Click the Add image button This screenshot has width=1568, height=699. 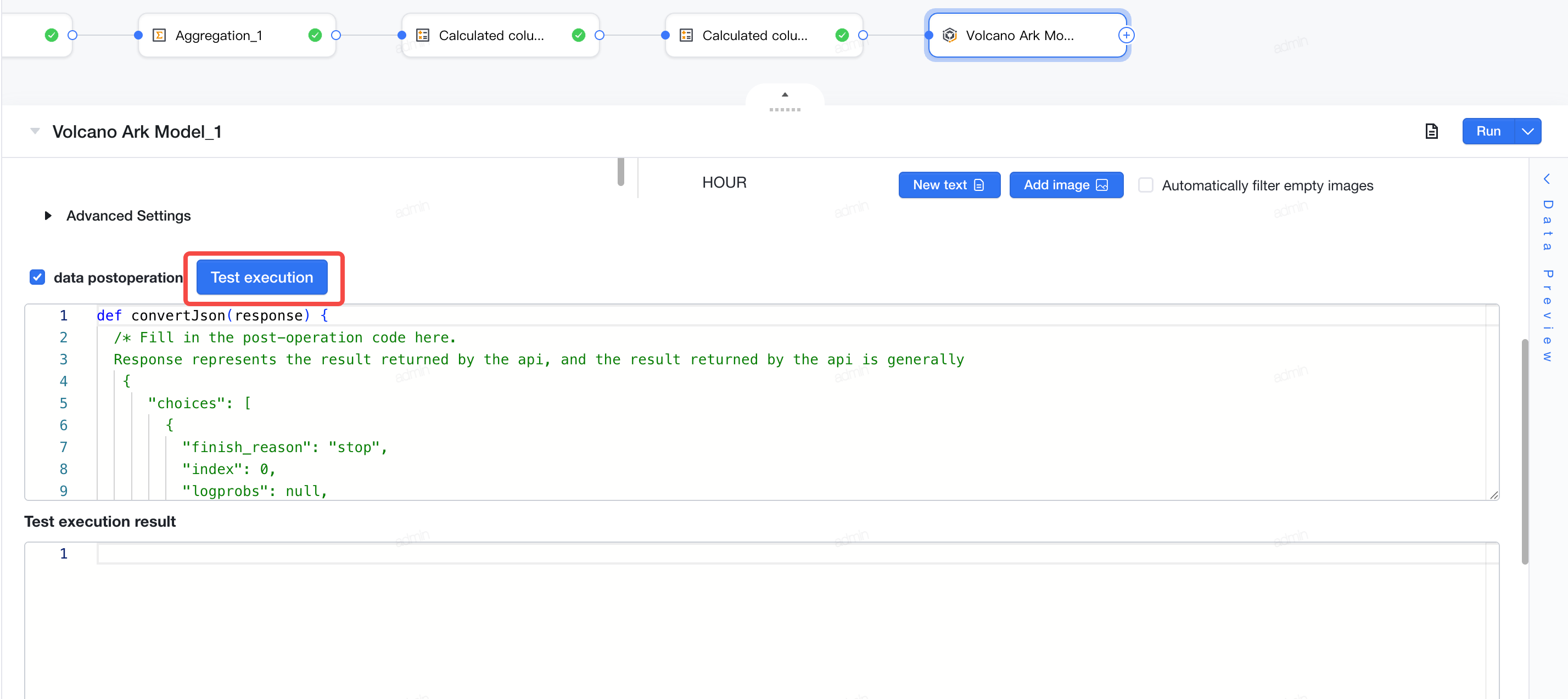point(1066,185)
